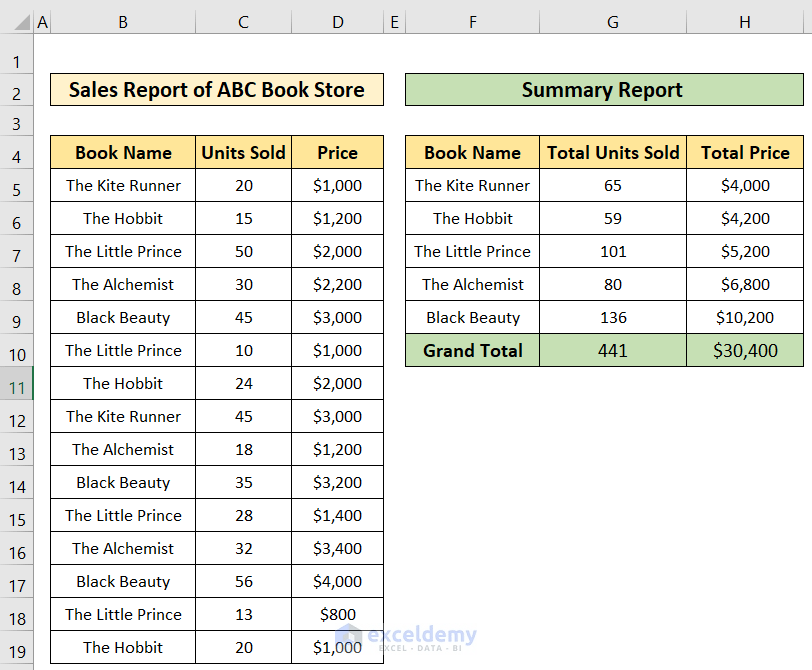Select the Book Name header in summary table
This screenshot has width=812, height=670.
click(471, 152)
